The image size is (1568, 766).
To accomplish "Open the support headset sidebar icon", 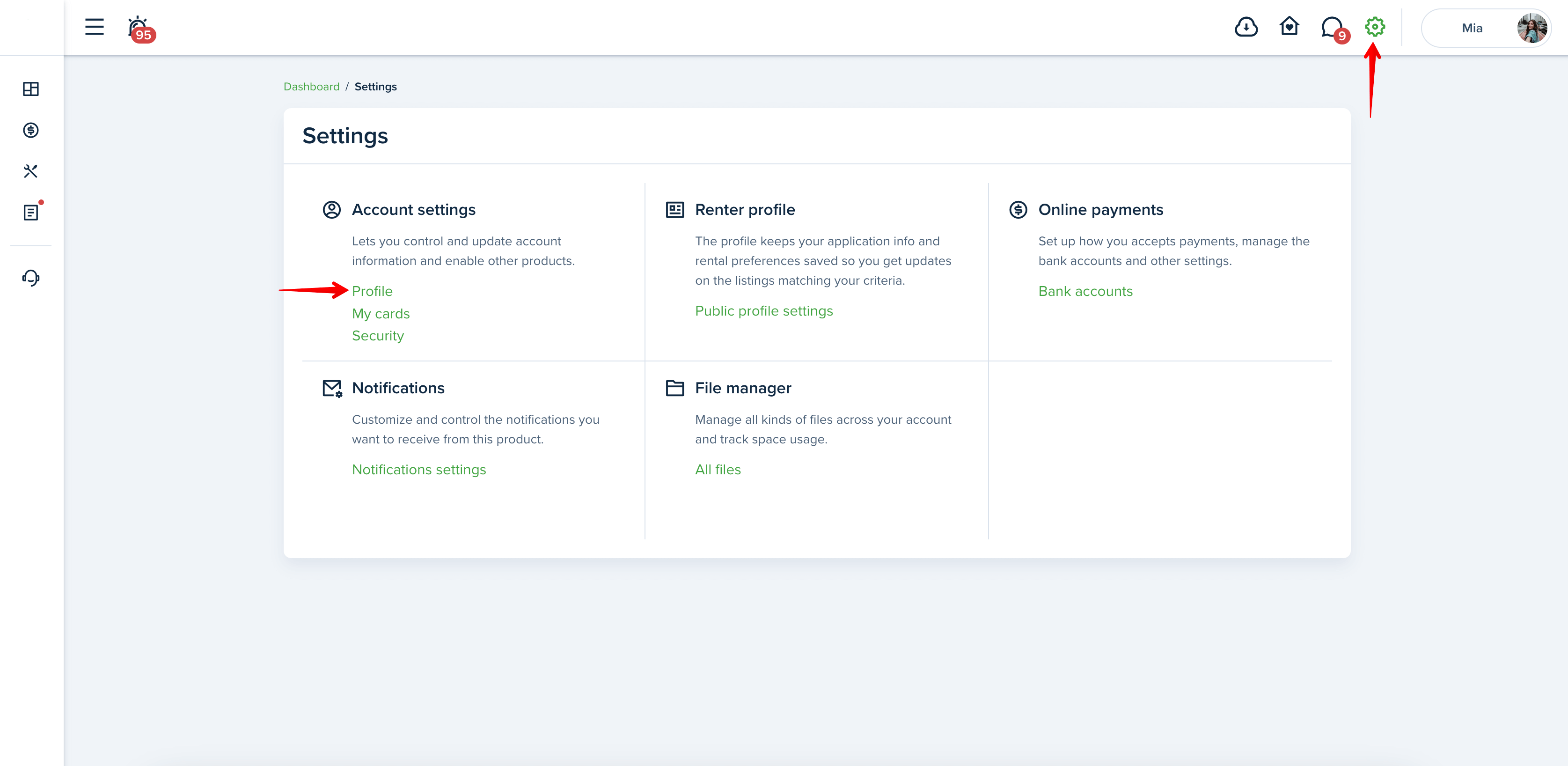I will (30, 278).
